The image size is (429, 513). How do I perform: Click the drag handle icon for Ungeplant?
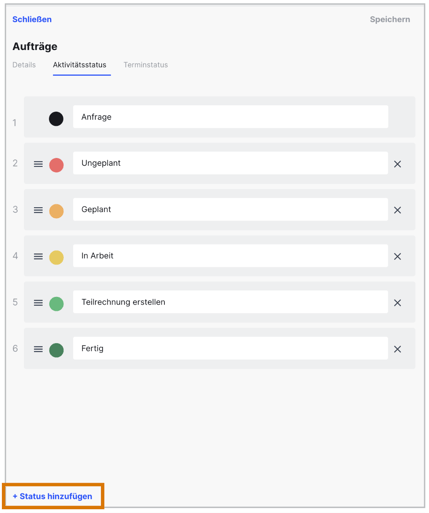(38, 164)
